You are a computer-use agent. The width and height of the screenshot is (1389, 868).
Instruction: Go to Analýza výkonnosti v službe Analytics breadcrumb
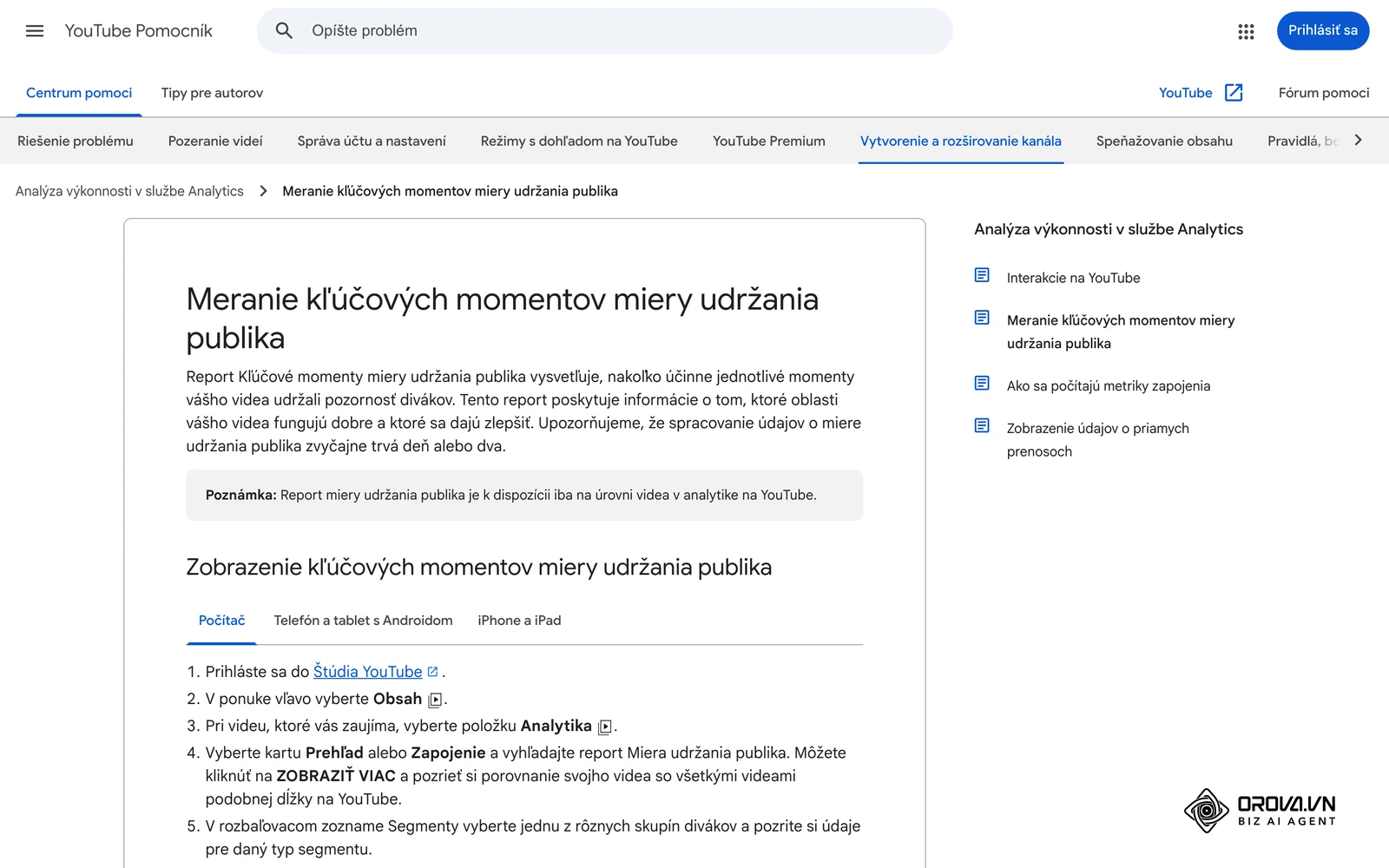point(129,191)
